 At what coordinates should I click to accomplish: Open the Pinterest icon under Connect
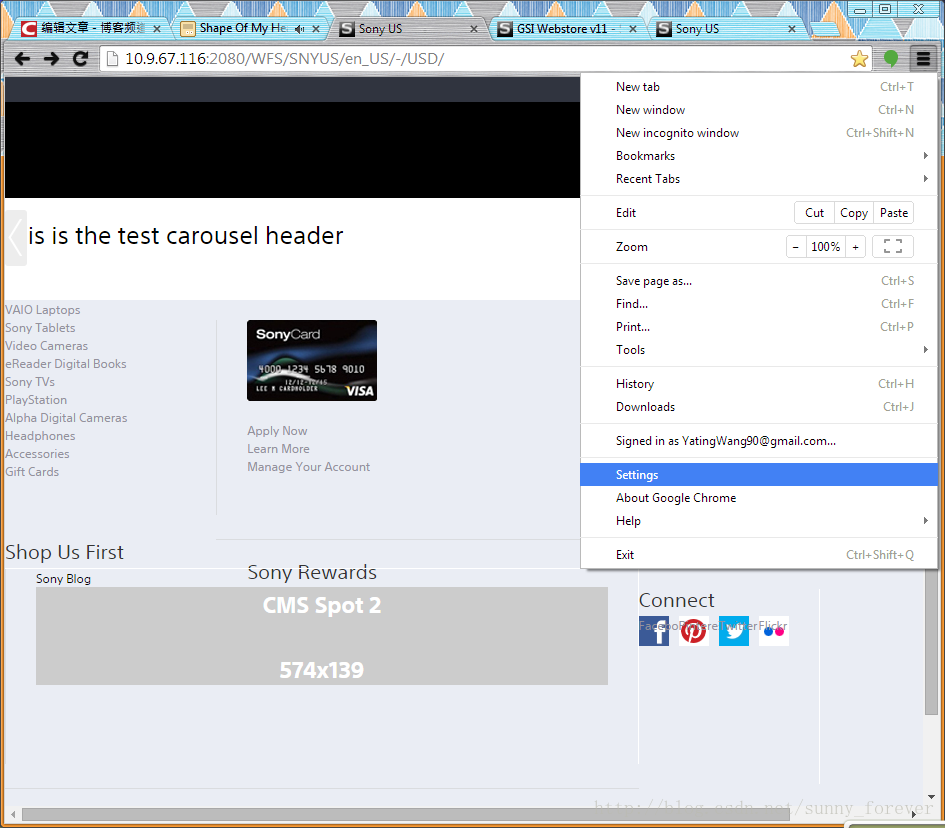[x=694, y=631]
